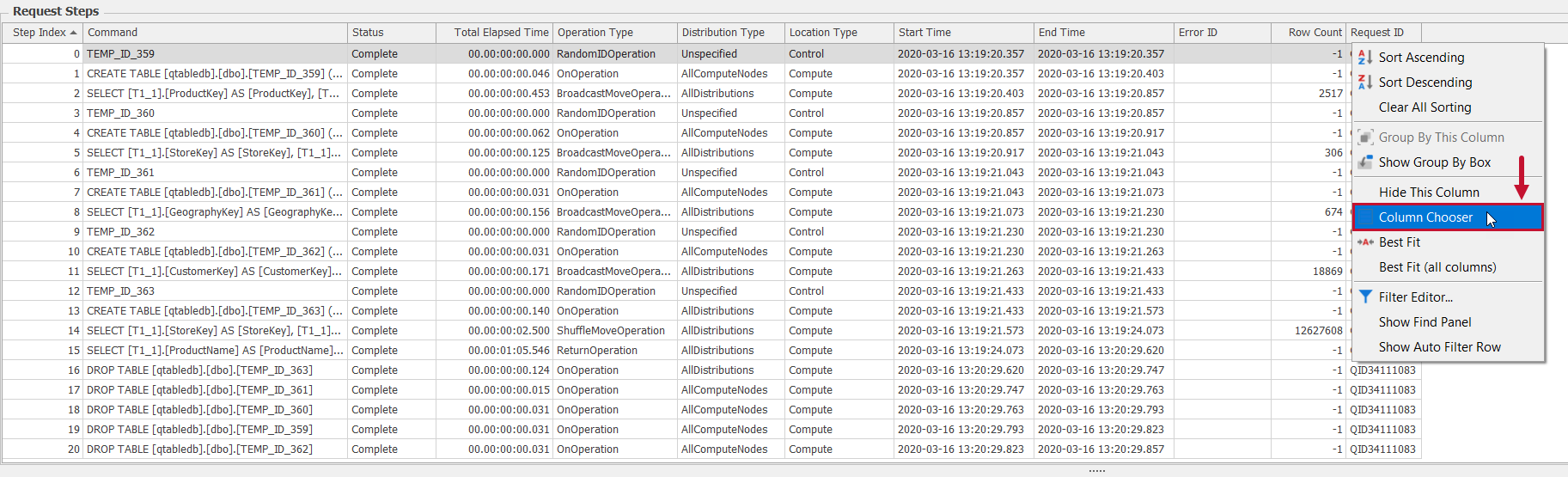The width and height of the screenshot is (1568, 477).
Task: Click the elapsed time 00.00:01:05.546 cell
Action: [492, 351]
